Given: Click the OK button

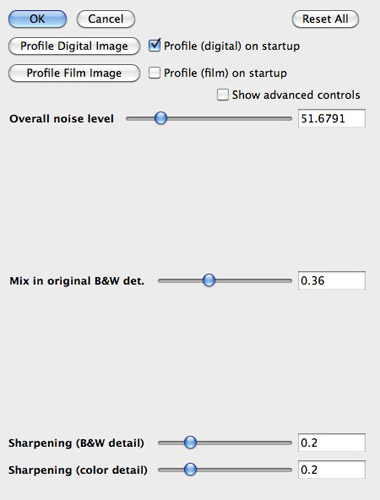Looking at the screenshot, I should 37,19.
